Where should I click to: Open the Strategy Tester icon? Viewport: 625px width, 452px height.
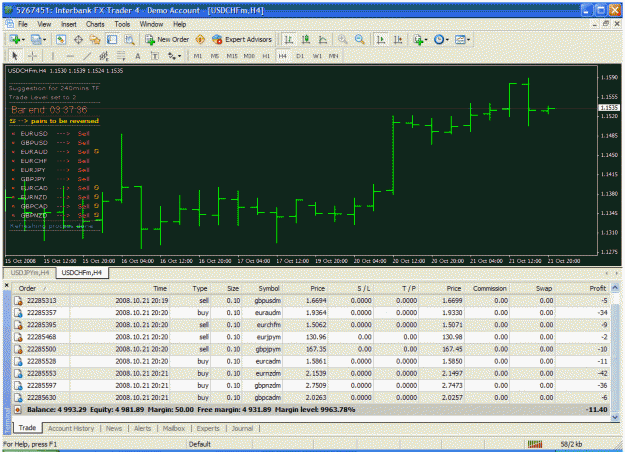129,39
